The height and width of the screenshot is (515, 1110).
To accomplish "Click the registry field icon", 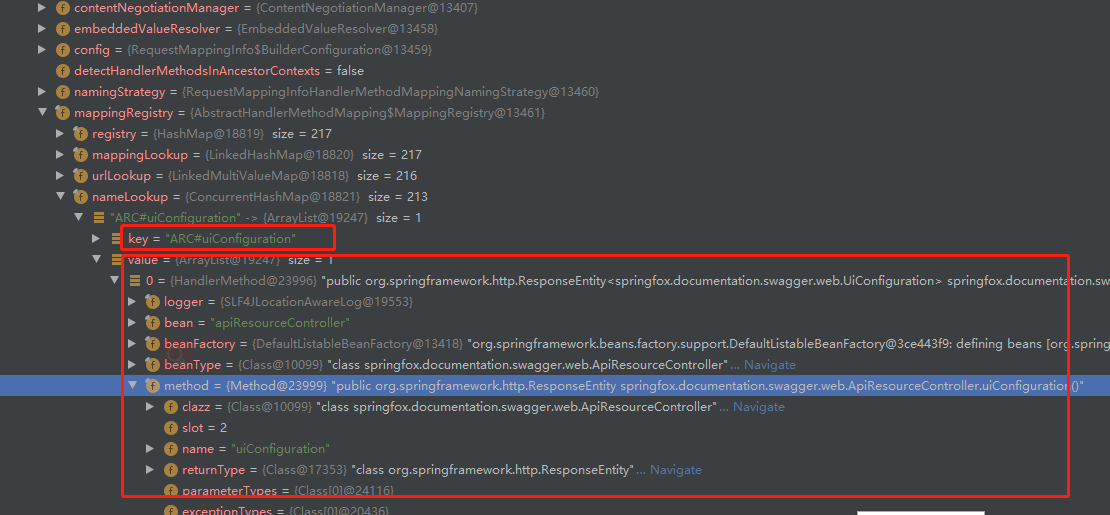I will (x=80, y=133).
